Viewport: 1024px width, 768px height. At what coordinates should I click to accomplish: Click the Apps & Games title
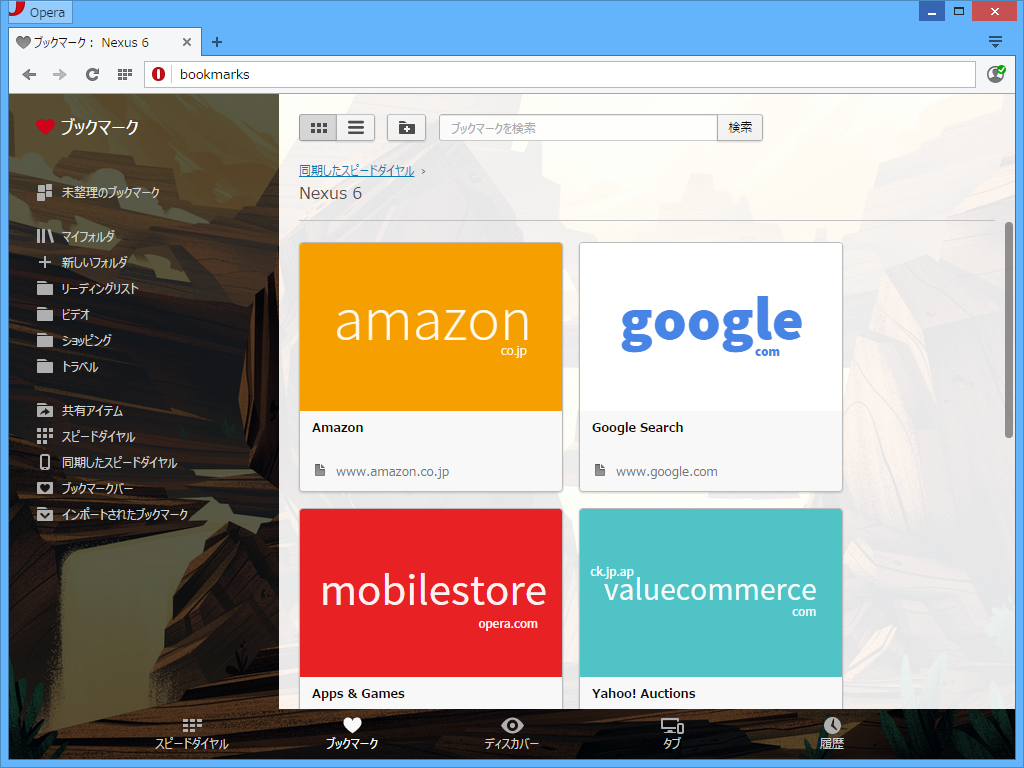tap(358, 694)
